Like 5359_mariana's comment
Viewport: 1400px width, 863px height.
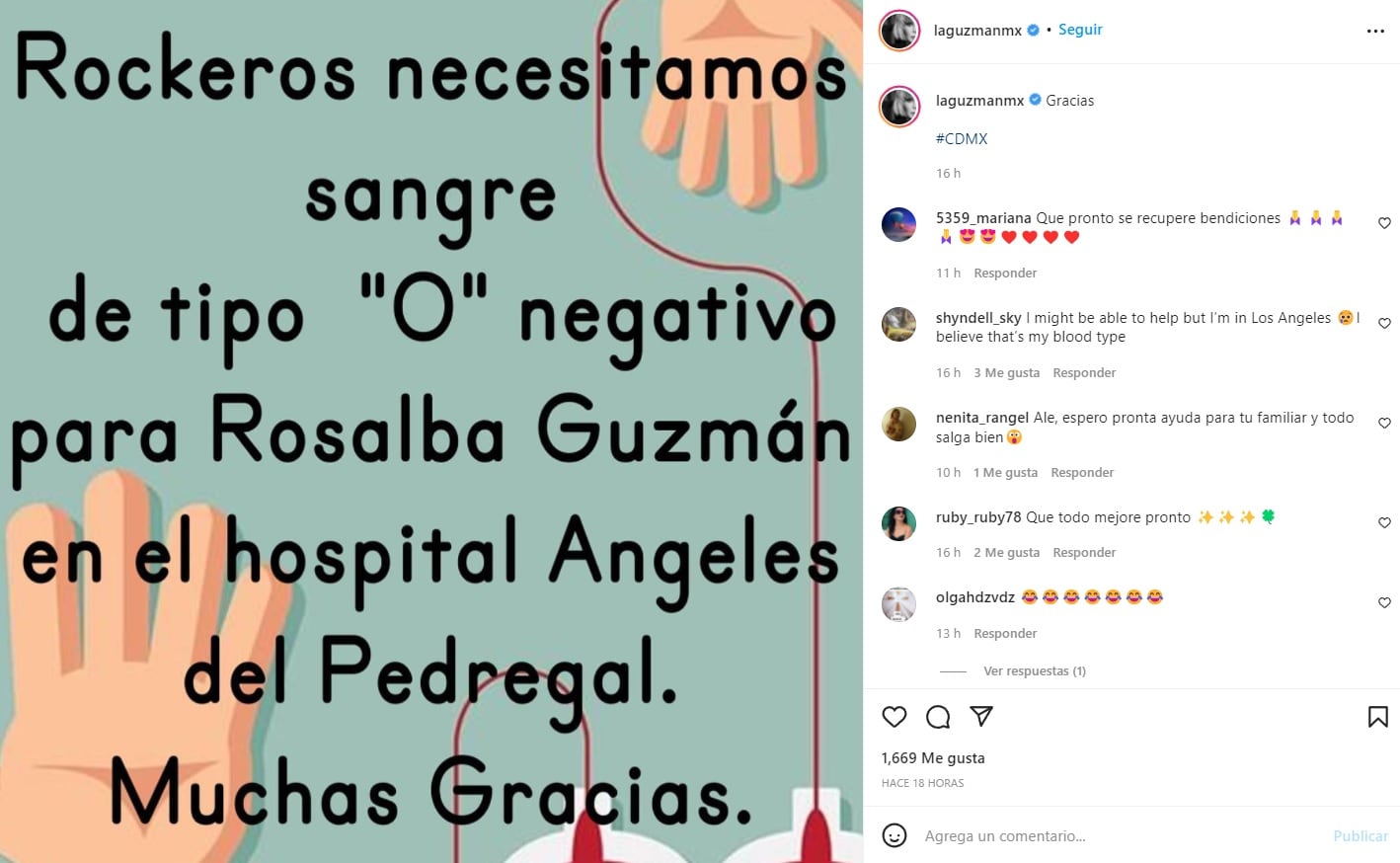click(x=1384, y=223)
